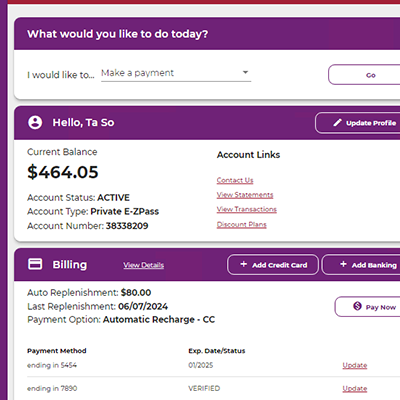Click the plus icon on Add Banking
Image resolution: width=400 pixels, height=400 pixels.
point(343,264)
